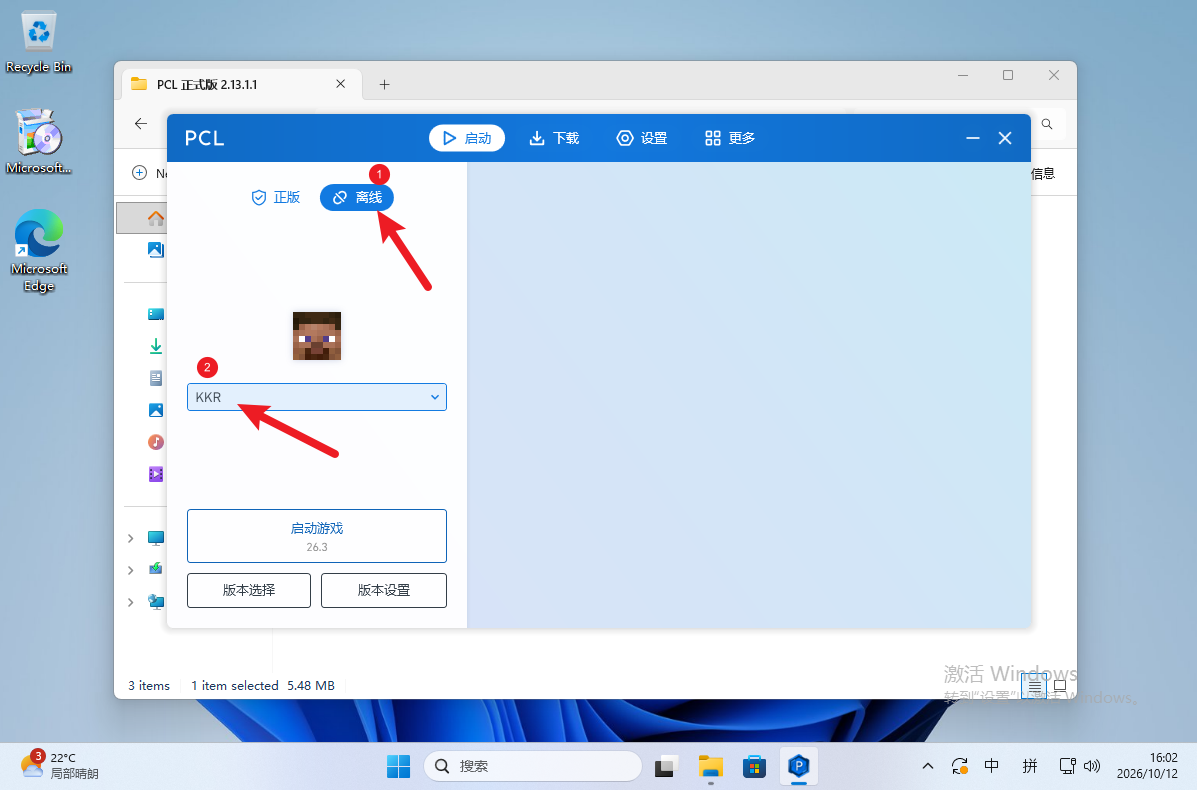The image size is (1197, 790).
Task: Select This PC icon in Explorer sidebar
Action: pos(156,538)
